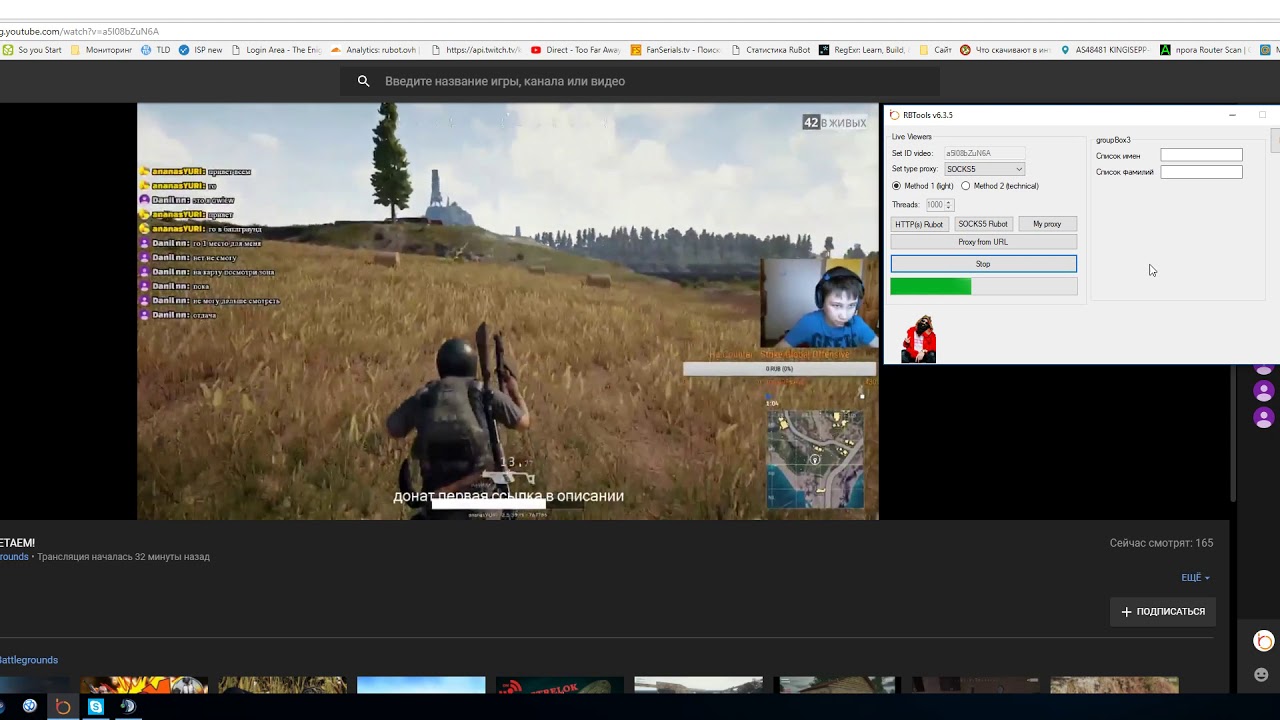Screen dimensions: 1280x720
Task: Click the green progress bar in RBTools
Action: click(x=984, y=287)
